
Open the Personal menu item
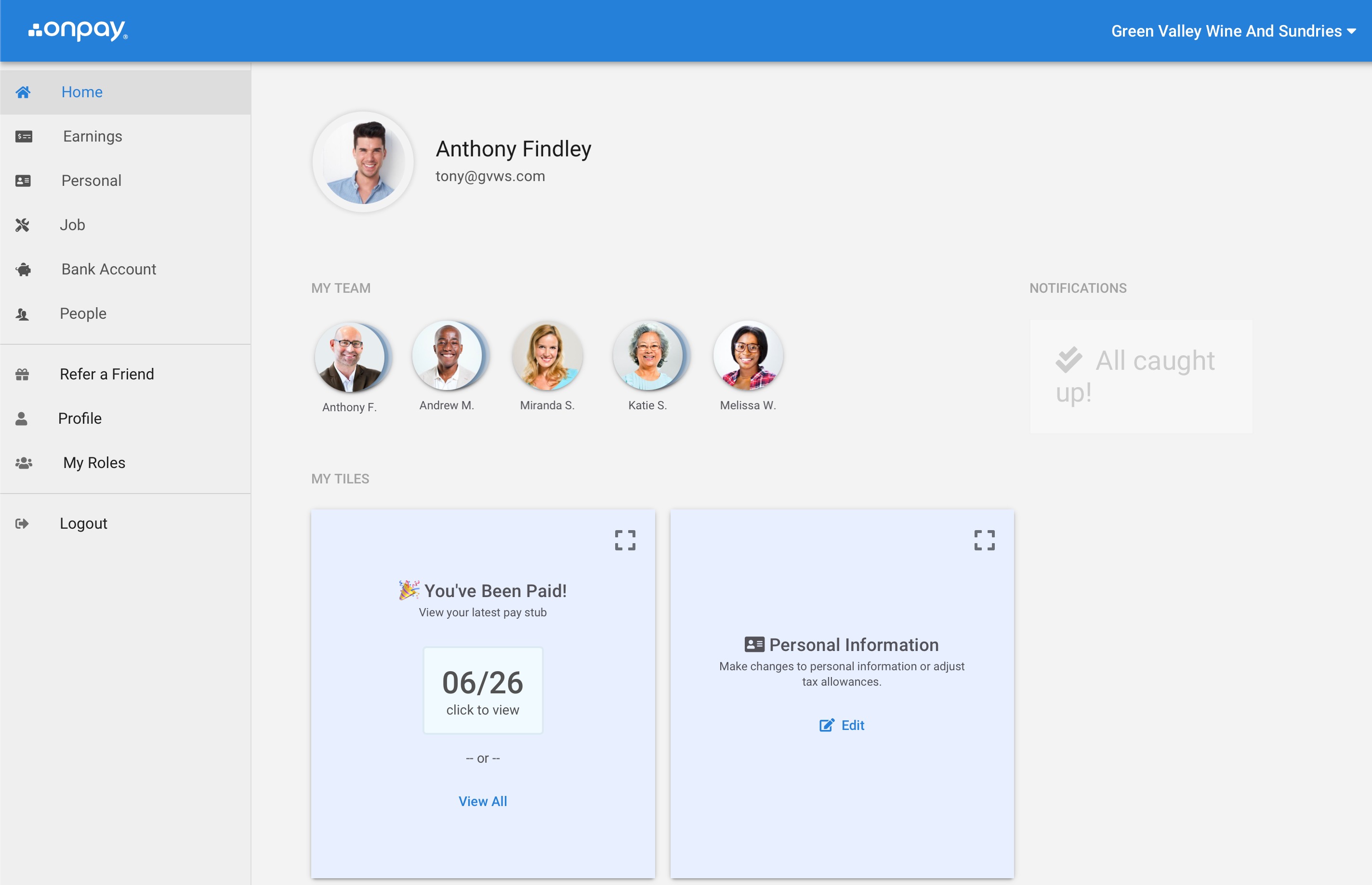pyautogui.click(x=92, y=181)
